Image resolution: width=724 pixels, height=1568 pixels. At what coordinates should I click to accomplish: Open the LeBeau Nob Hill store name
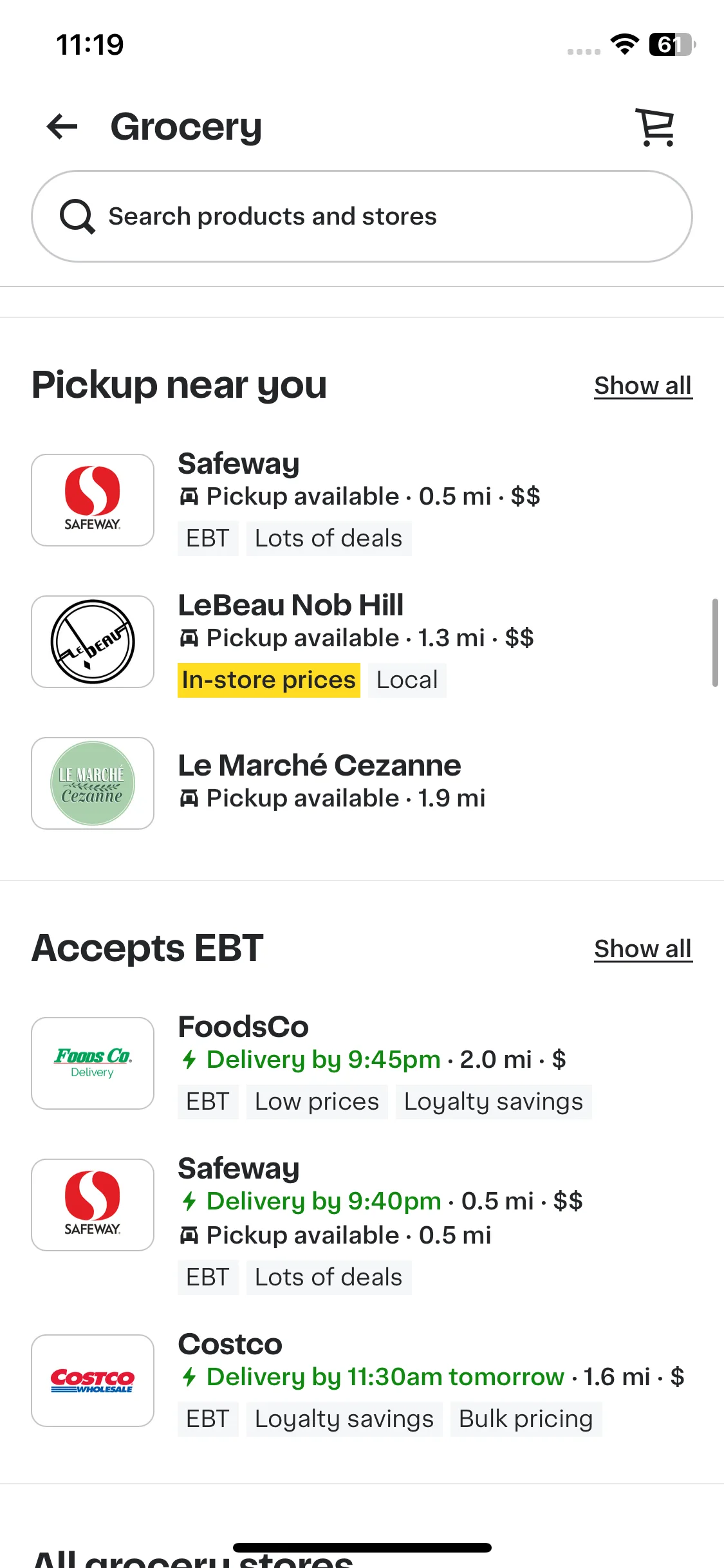[x=291, y=605]
